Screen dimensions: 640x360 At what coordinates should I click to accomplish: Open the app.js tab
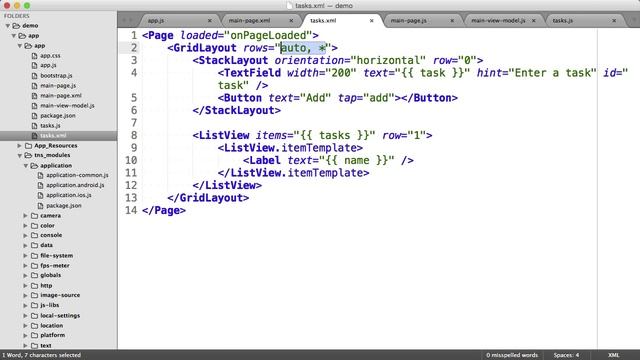156,20
